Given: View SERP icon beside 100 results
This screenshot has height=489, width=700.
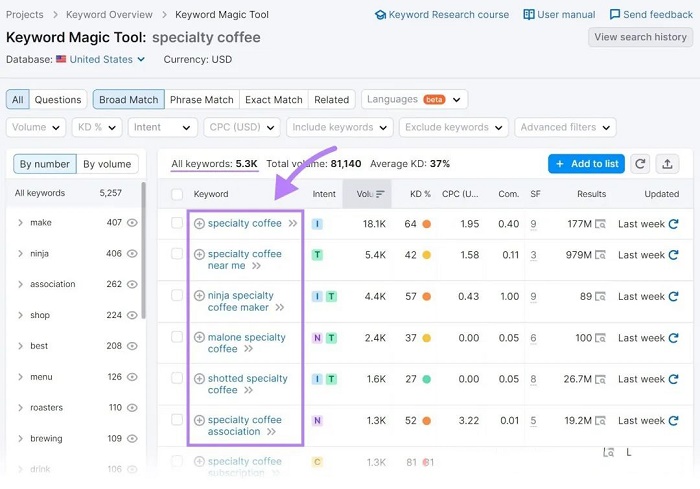Looking at the screenshot, I should pyautogui.click(x=600, y=338).
